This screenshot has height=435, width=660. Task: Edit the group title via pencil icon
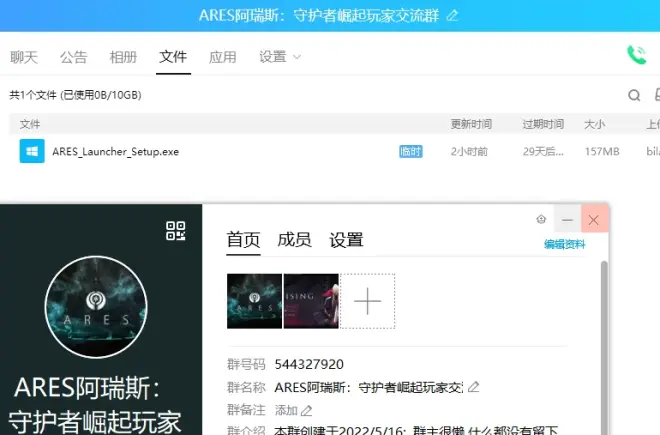click(x=452, y=15)
